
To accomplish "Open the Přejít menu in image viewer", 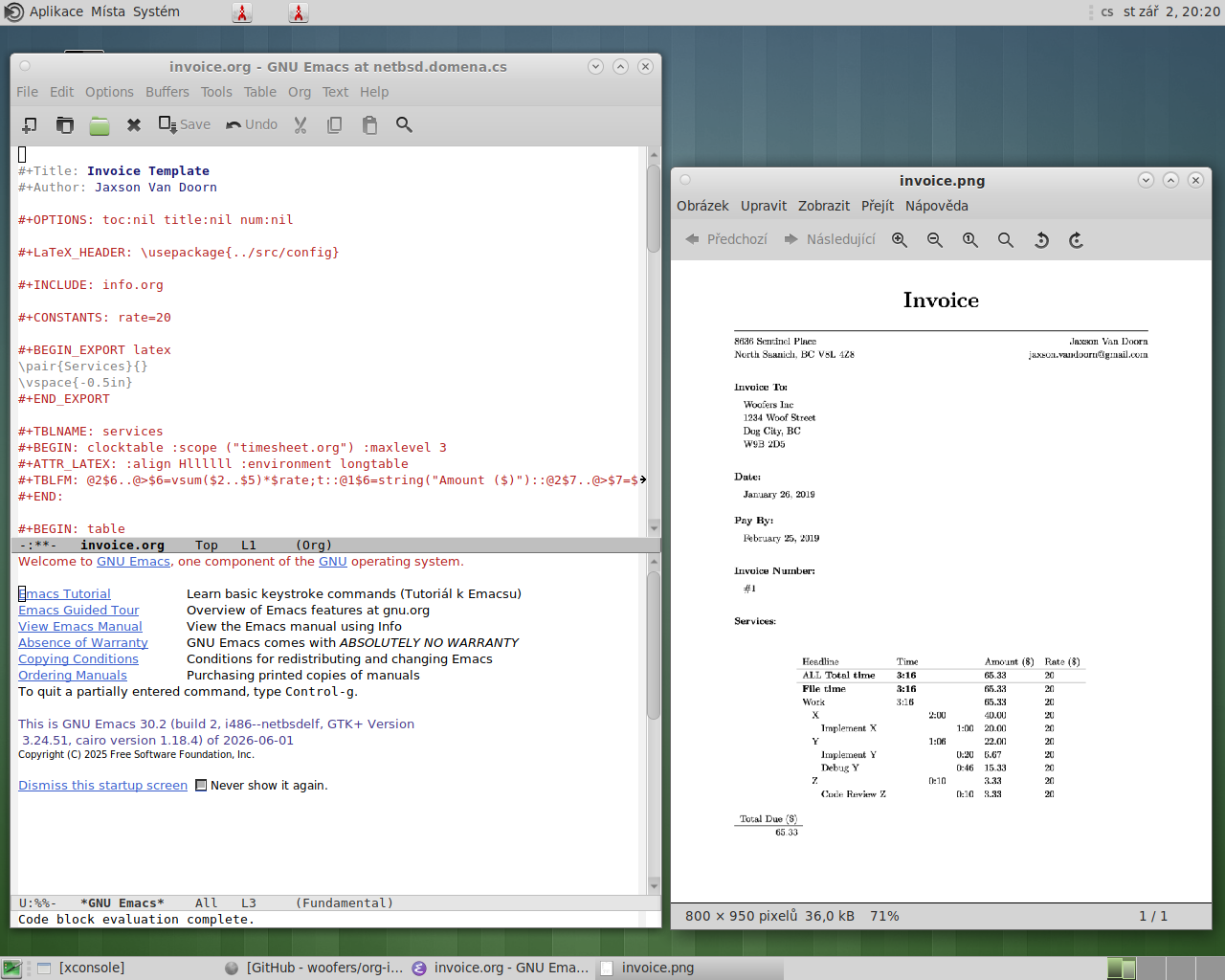I will (878, 206).
